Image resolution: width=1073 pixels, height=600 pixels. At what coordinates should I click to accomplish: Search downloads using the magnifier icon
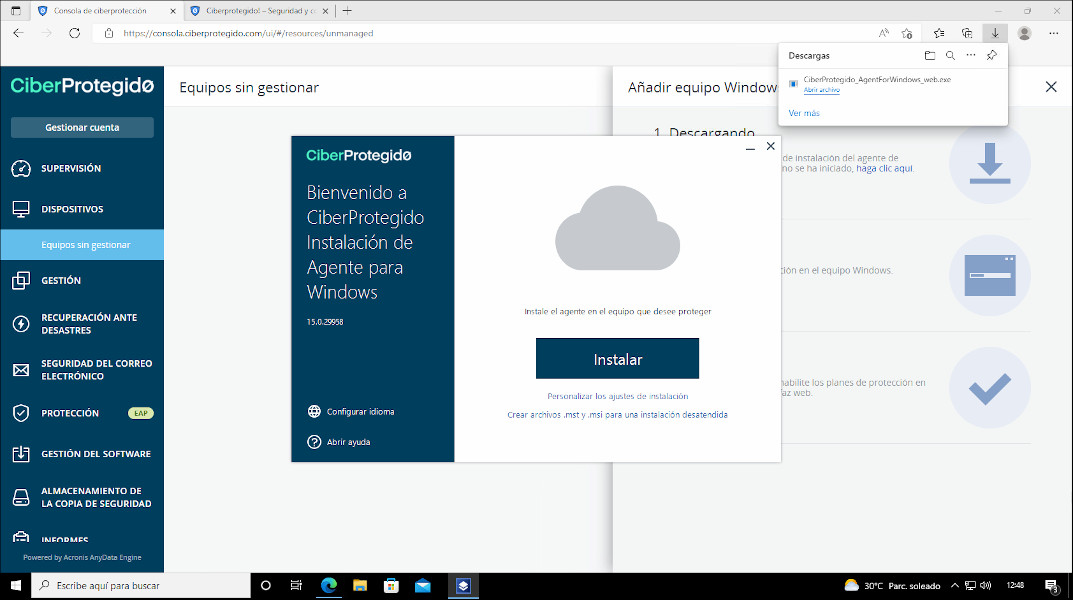coord(950,55)
